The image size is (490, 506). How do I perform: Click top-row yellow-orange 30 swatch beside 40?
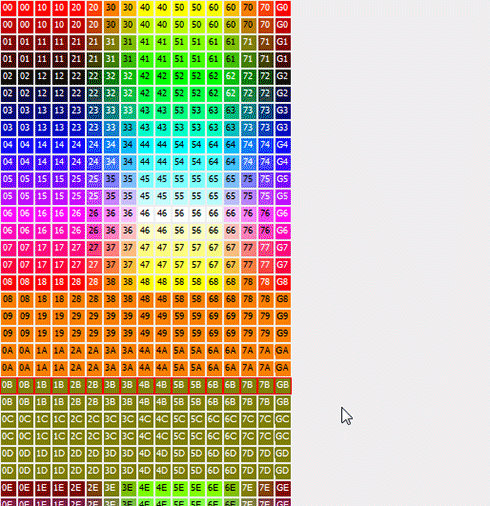(128, 8)
